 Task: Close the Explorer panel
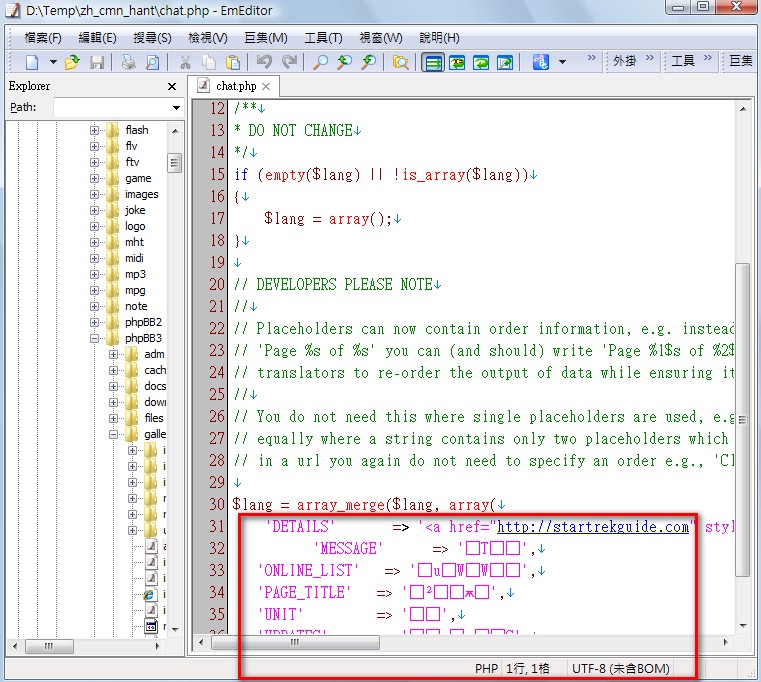[x=172, y=86]
